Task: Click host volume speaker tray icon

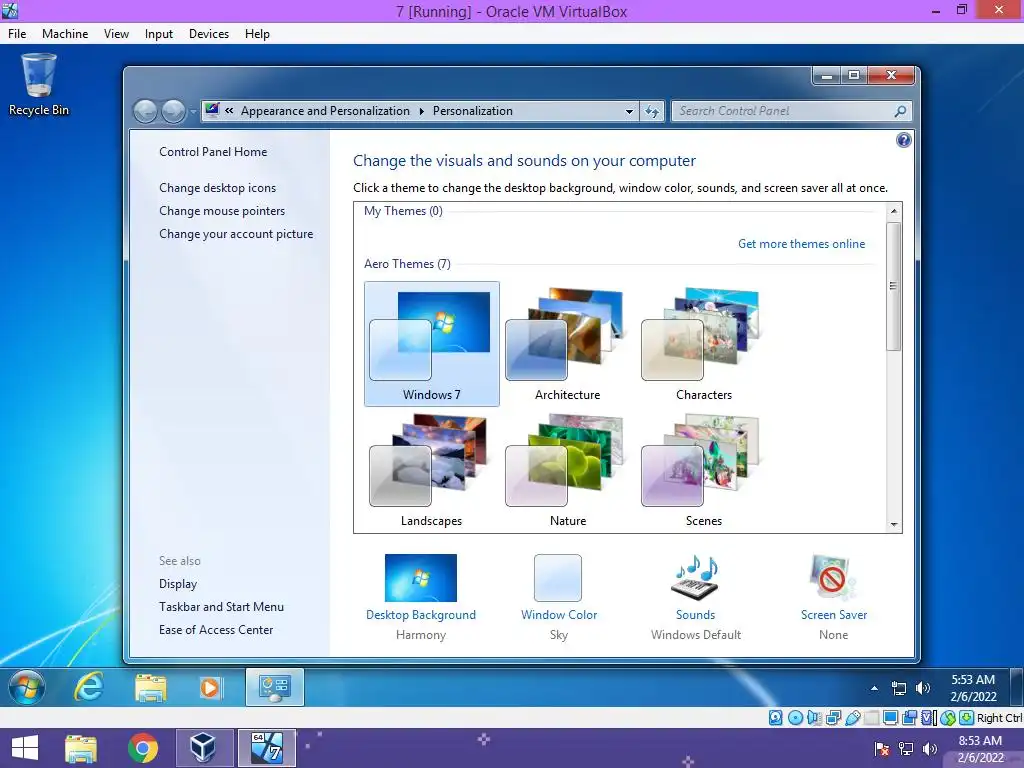Action: [x=929, y=748]
